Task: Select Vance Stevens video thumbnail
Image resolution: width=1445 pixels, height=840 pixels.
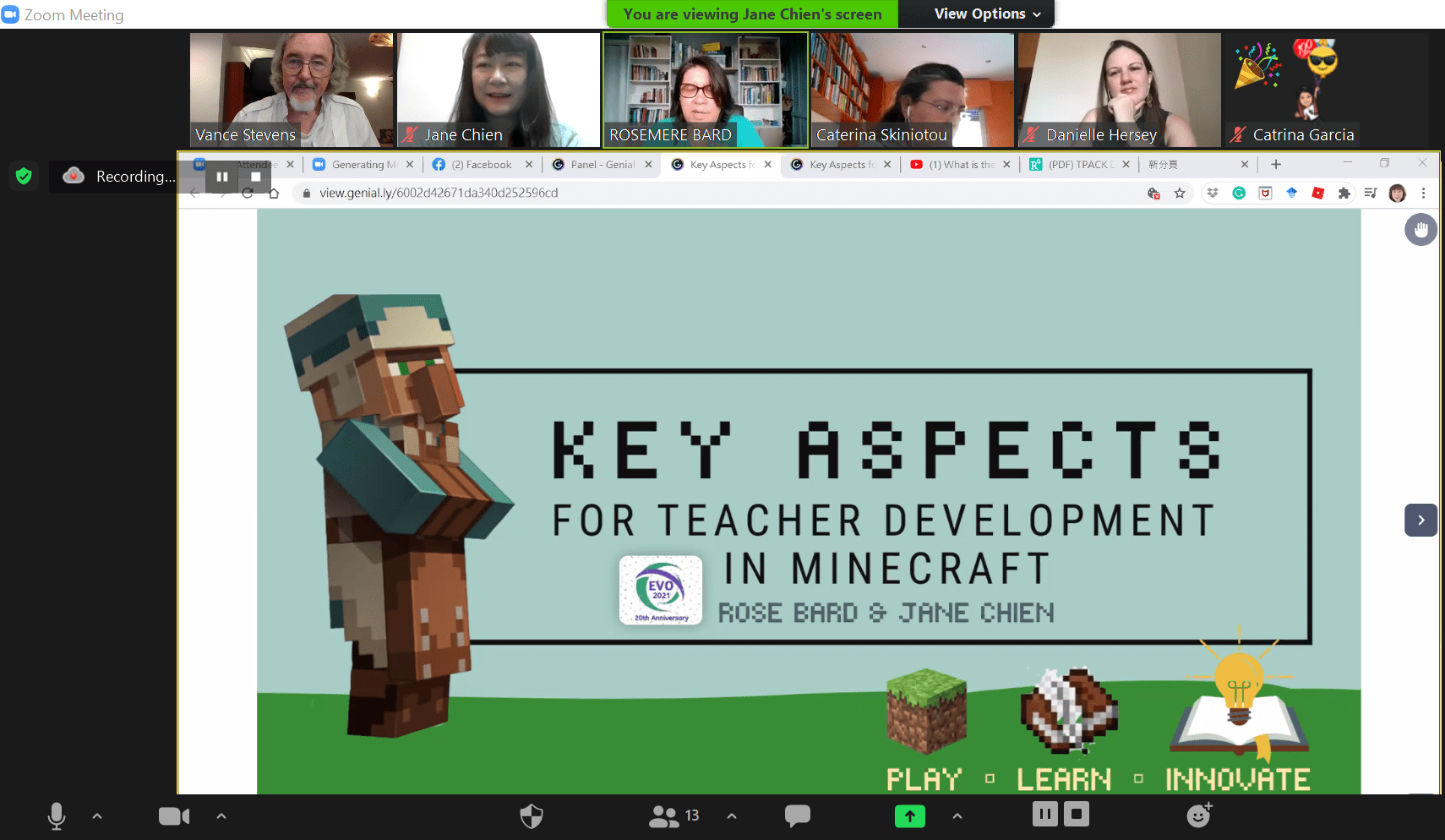Action: 292,90
